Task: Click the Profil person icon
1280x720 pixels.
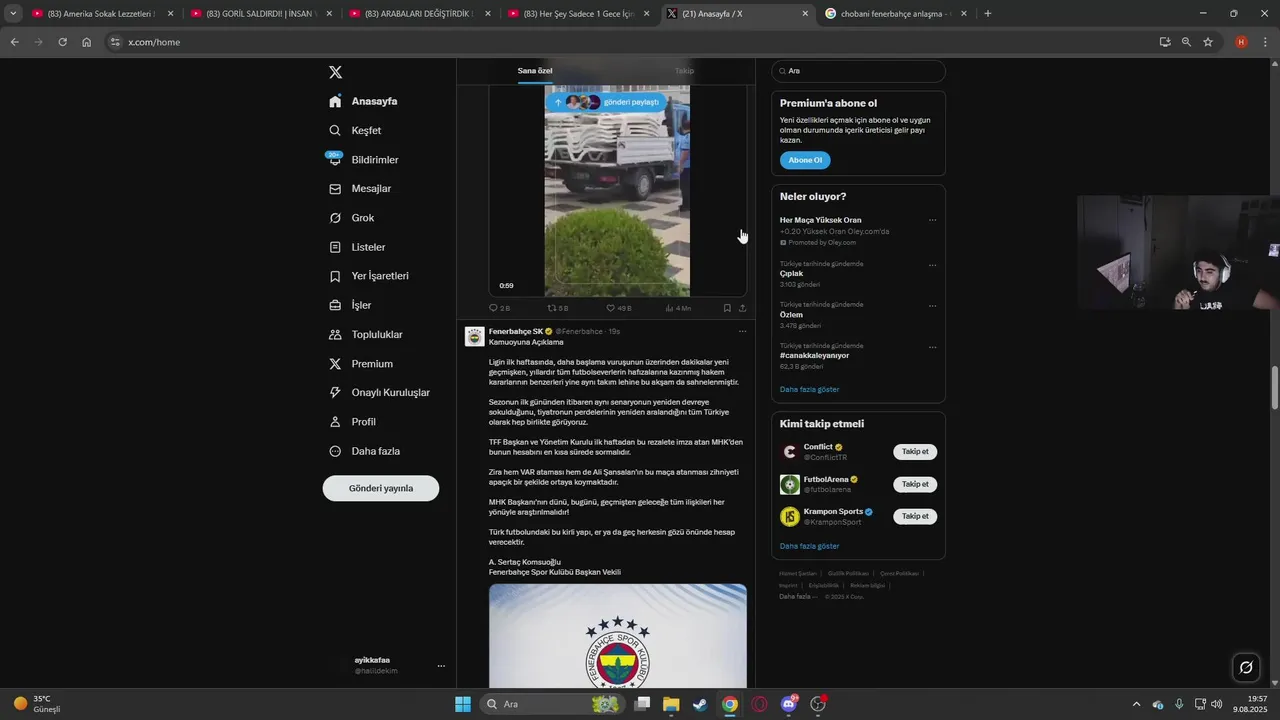Action: 336,421
